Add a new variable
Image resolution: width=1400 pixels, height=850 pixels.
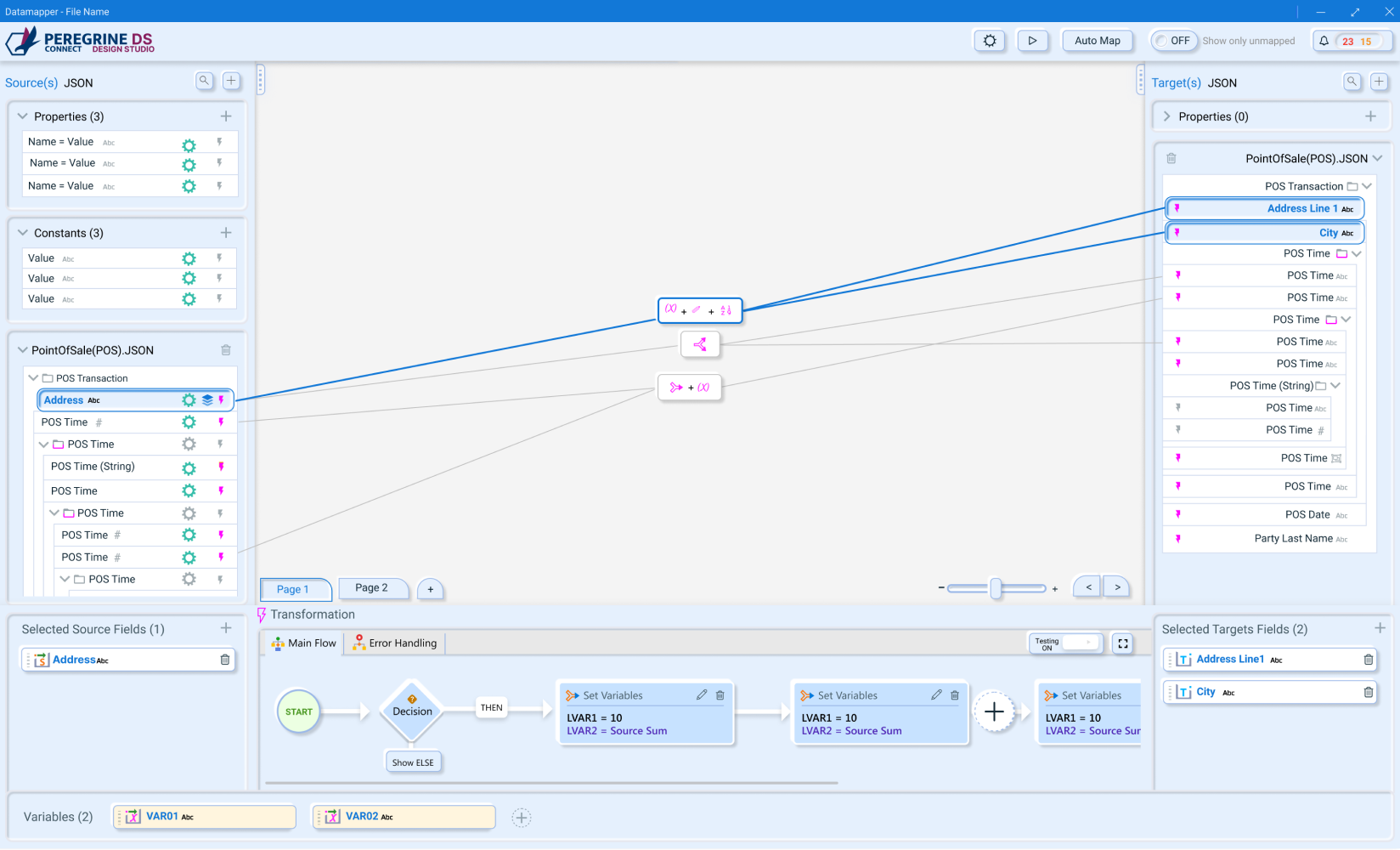tap(522, 818)
